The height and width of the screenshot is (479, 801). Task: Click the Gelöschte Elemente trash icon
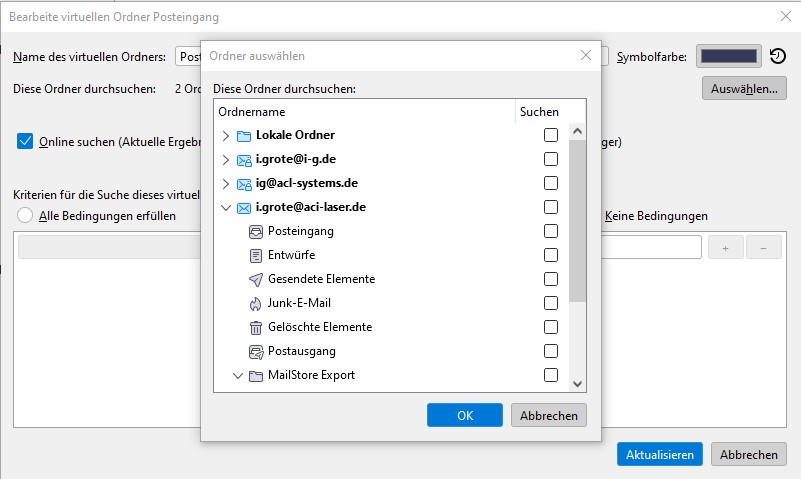click(x=256, y=327)
